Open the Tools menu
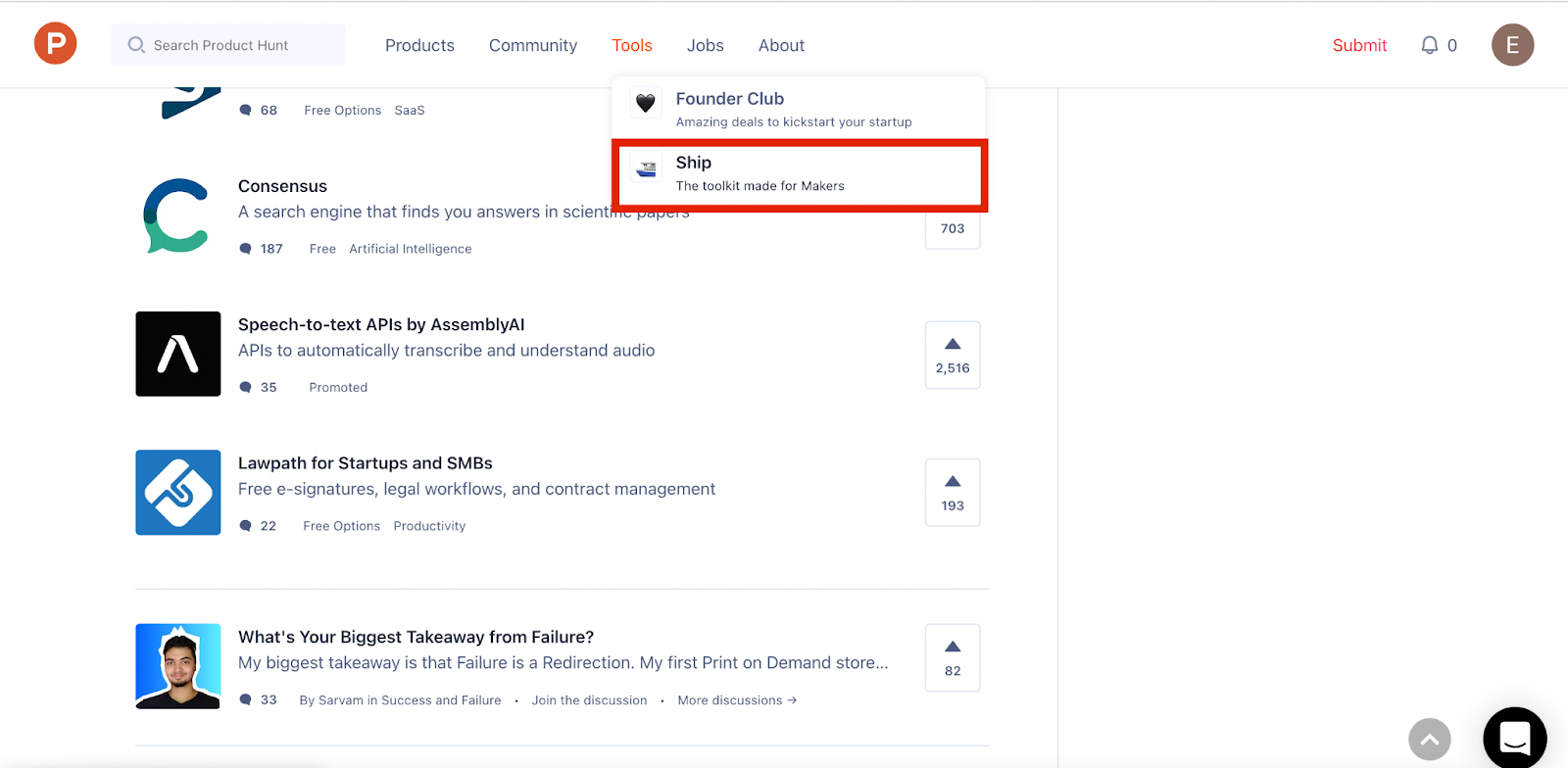1568x768 pixels. tap(632, 45)
